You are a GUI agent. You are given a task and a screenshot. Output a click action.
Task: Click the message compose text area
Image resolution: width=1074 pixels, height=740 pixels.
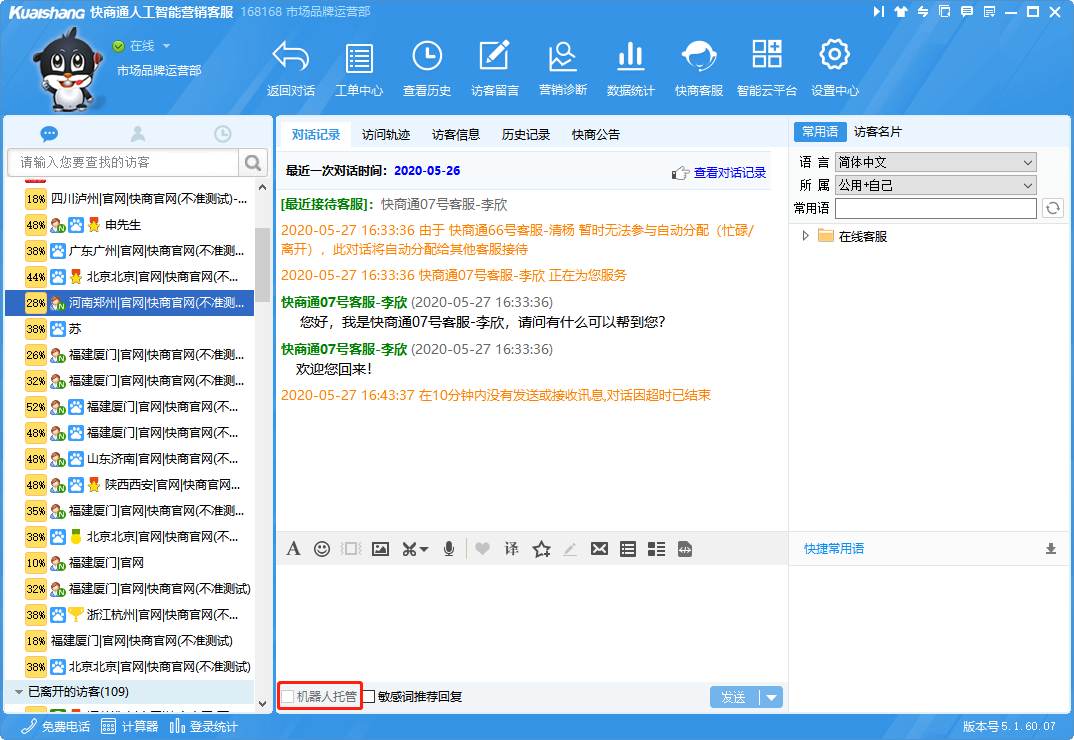pos(532,622)
